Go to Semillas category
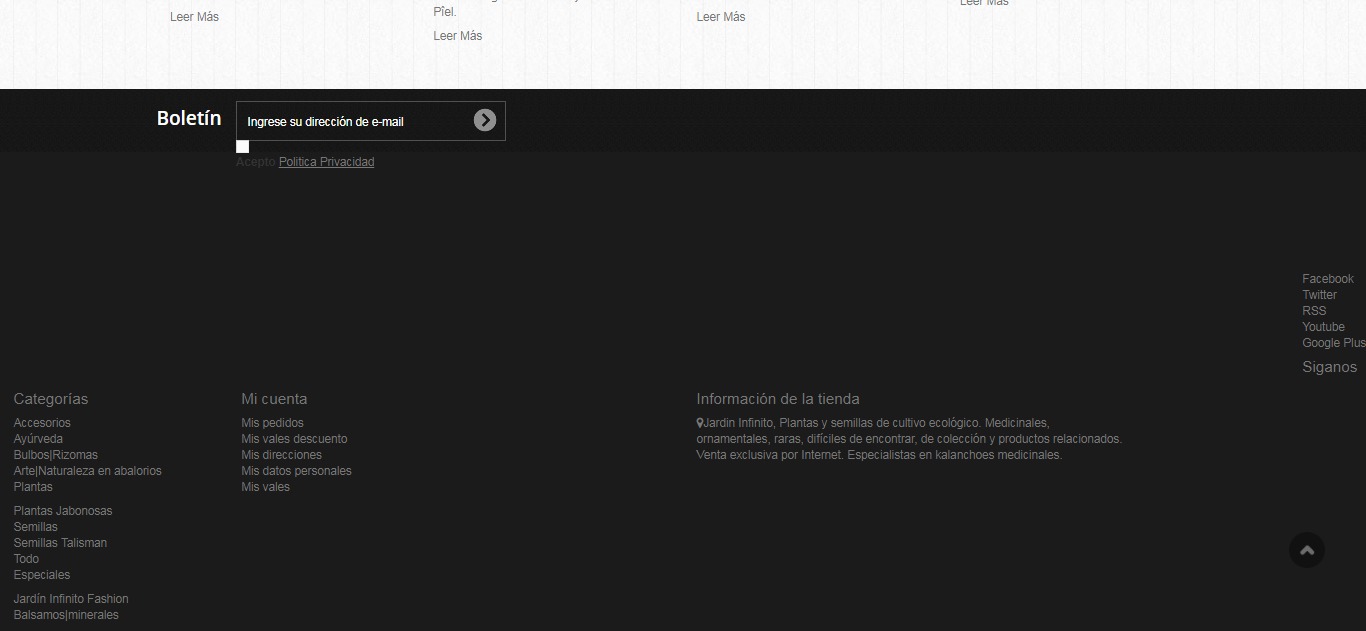 [x=36, y=527]
